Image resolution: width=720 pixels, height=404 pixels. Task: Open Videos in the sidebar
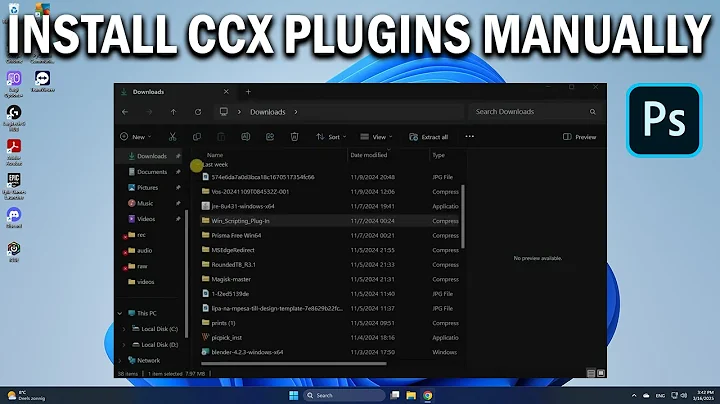click(x=141, y=219)
